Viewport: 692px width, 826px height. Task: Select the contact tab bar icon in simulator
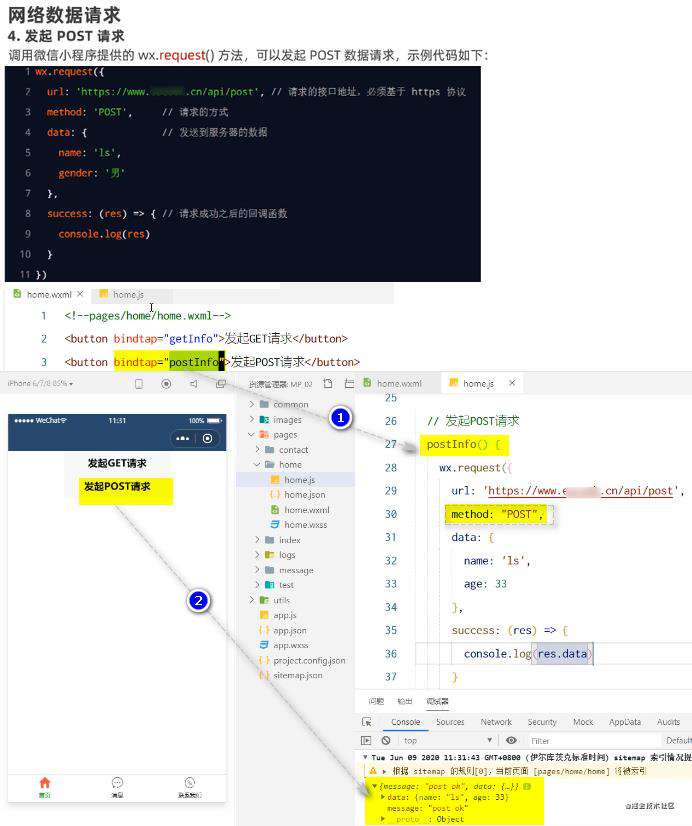point(190,787)
